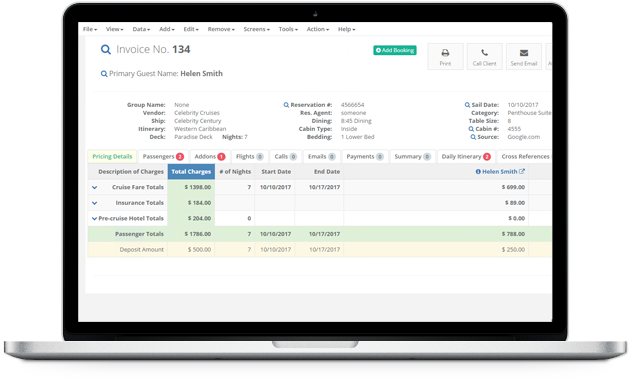Screen dimensions: 632x378
Task: Switch to the Calls tab
Action: [x=285, y=156]
